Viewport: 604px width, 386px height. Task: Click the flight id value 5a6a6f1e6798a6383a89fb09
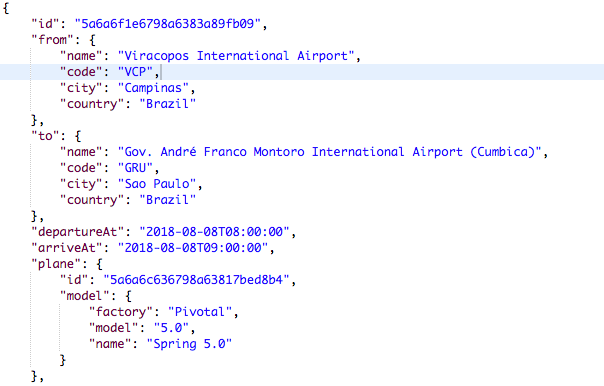[168, 24]
